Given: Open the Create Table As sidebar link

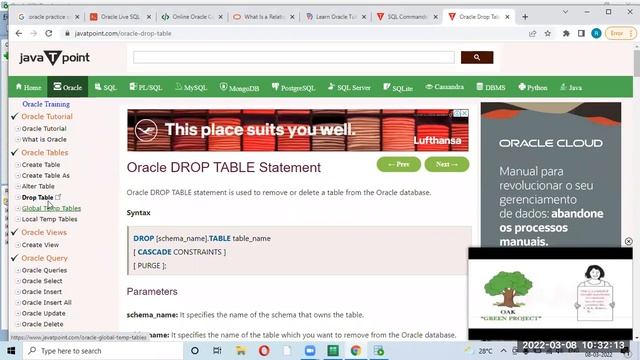Looking at the screenshot, I should [x=46, y=175].
